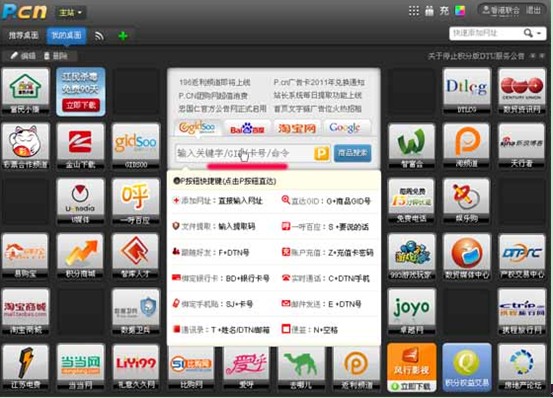Open the Century Union tile

pyautogui.click(x=522, y=91)
